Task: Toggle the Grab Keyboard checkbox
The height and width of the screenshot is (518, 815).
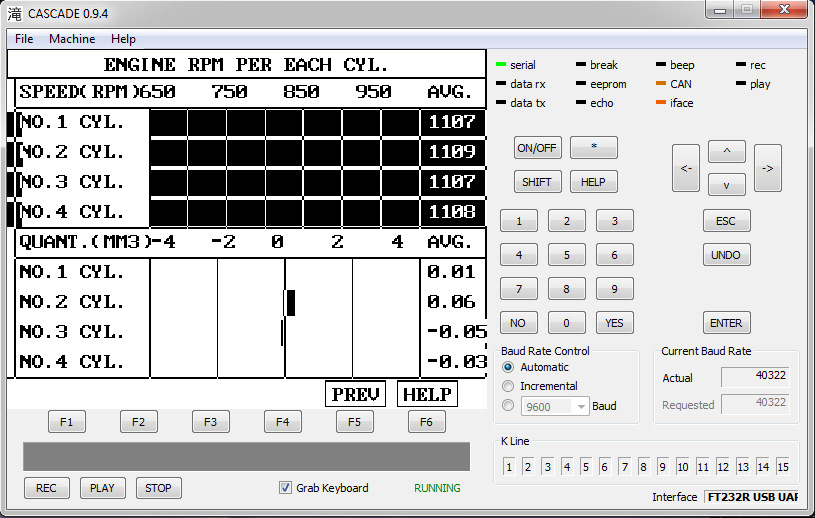Action: (286, 488)
